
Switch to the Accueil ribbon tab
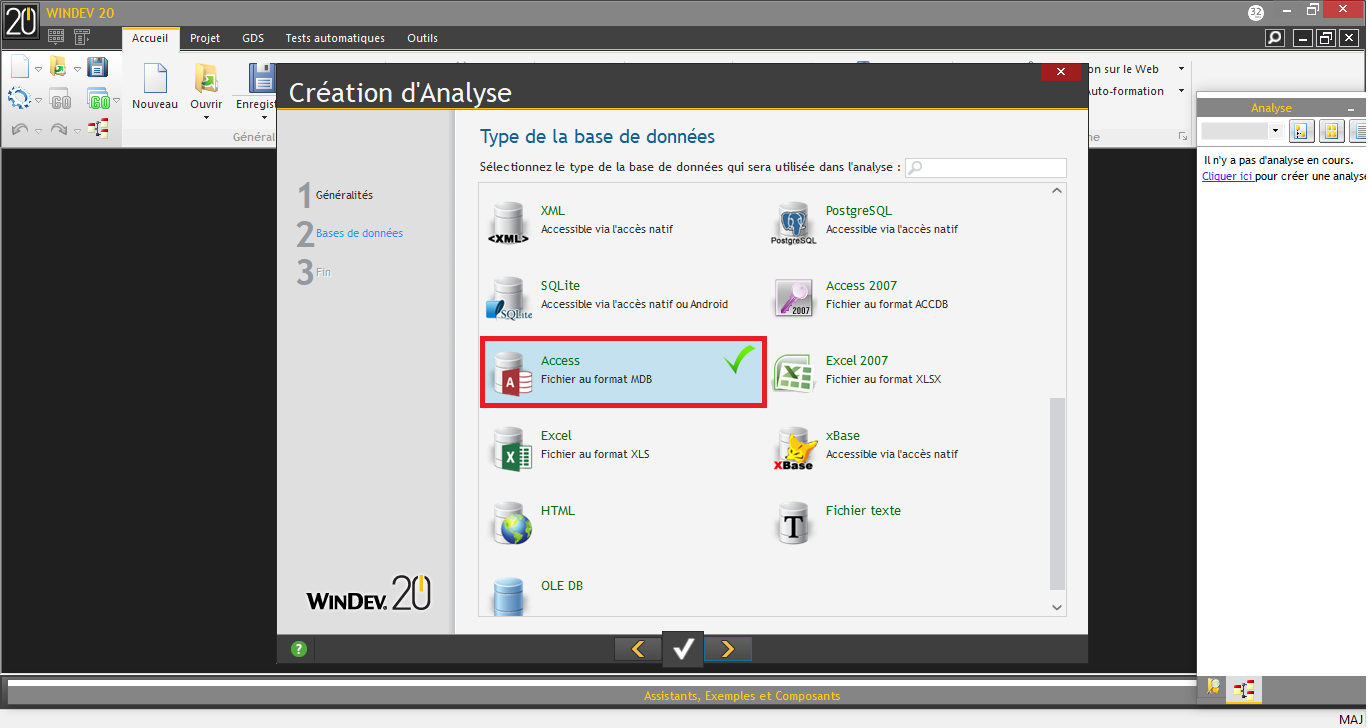(150, 38)
